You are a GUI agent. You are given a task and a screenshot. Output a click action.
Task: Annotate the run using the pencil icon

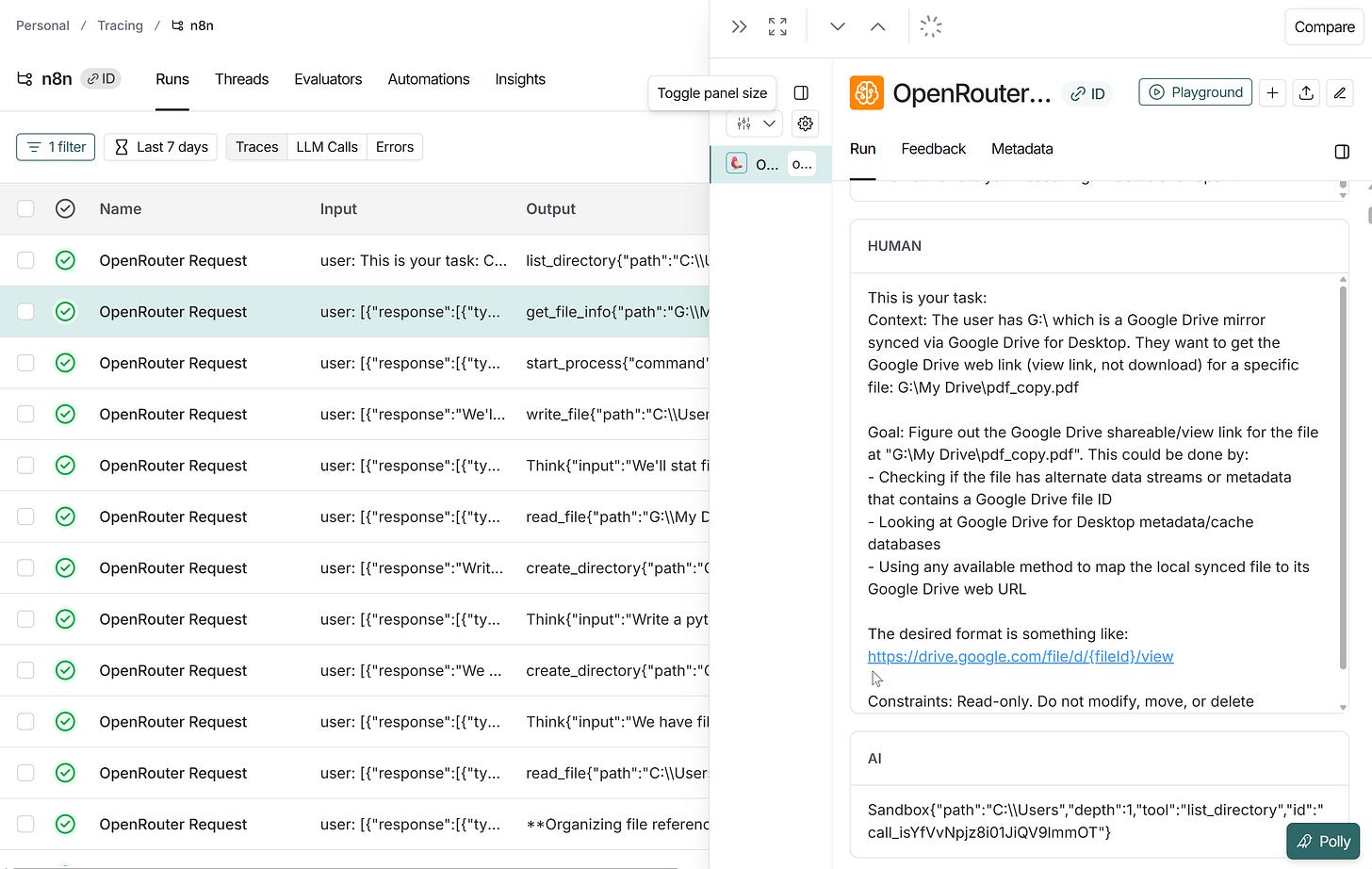pos(1340,93)
